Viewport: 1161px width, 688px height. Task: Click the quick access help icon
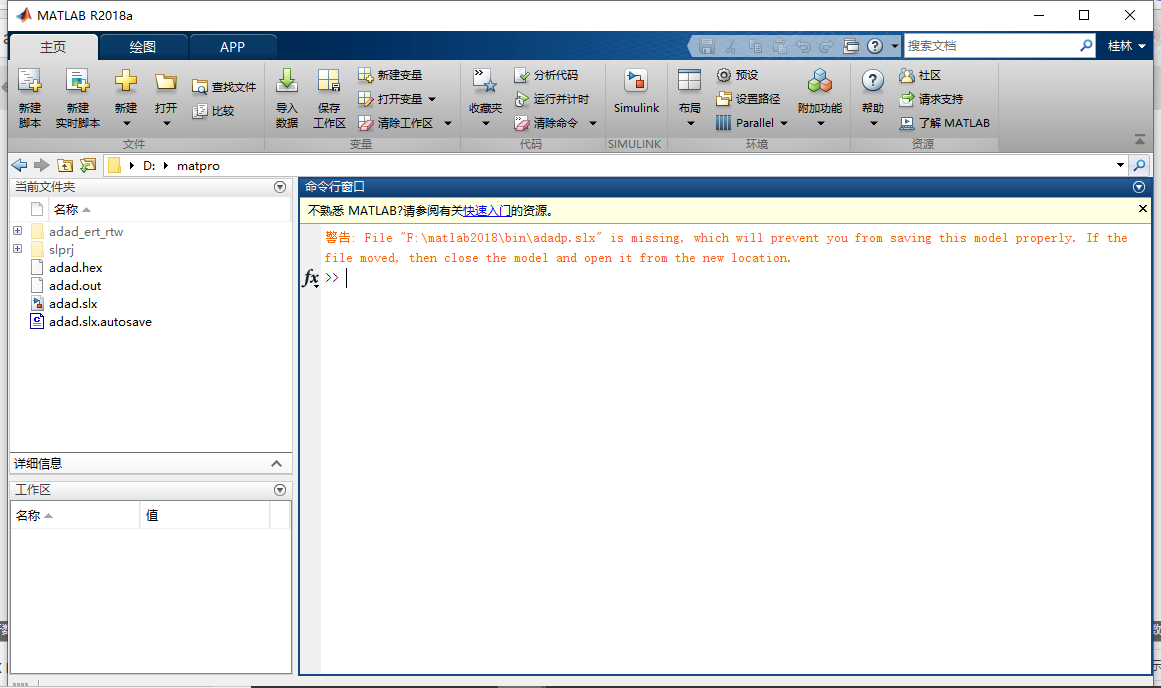tap(874, 46)
